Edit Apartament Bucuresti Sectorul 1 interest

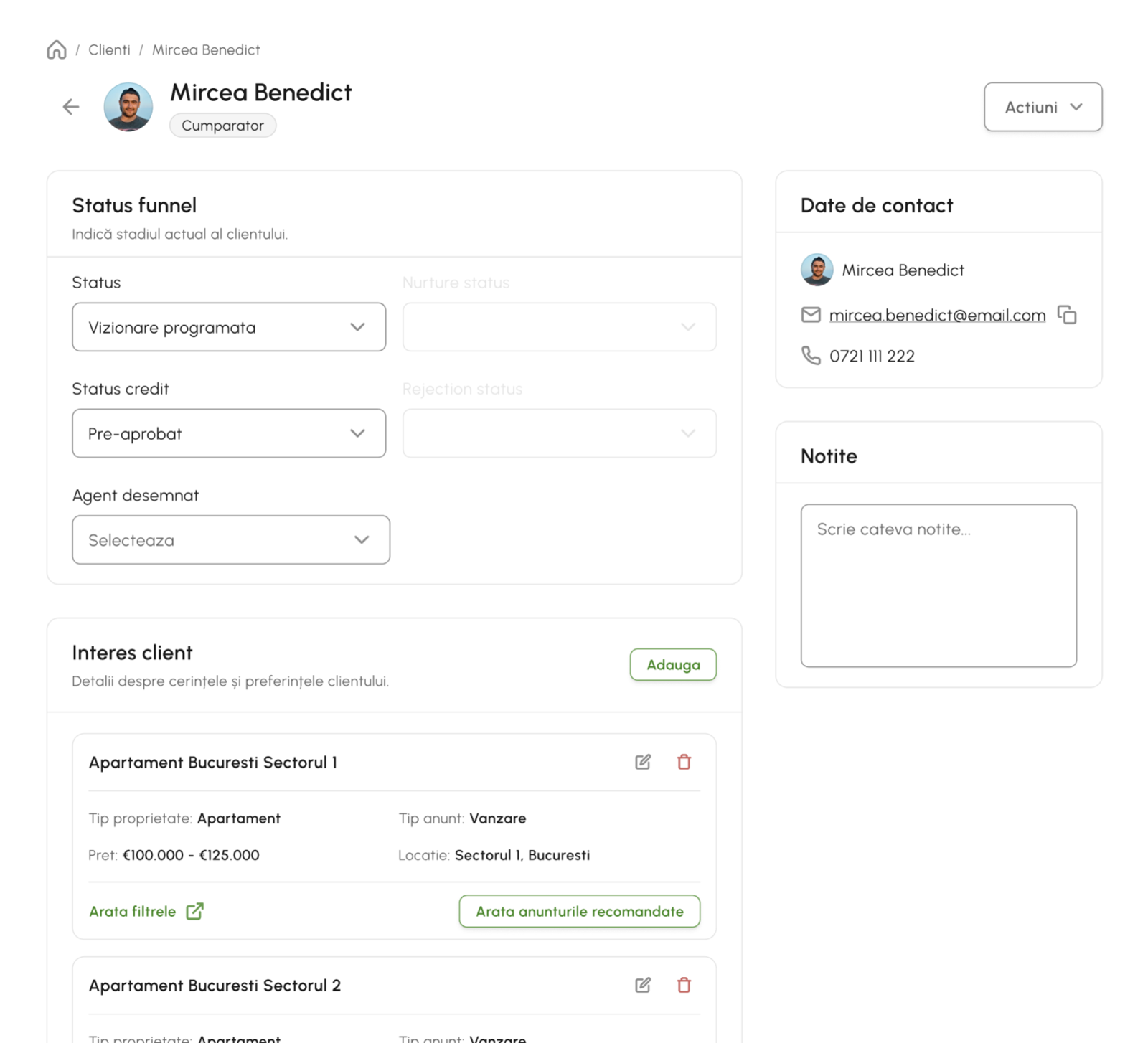(643, 762)
